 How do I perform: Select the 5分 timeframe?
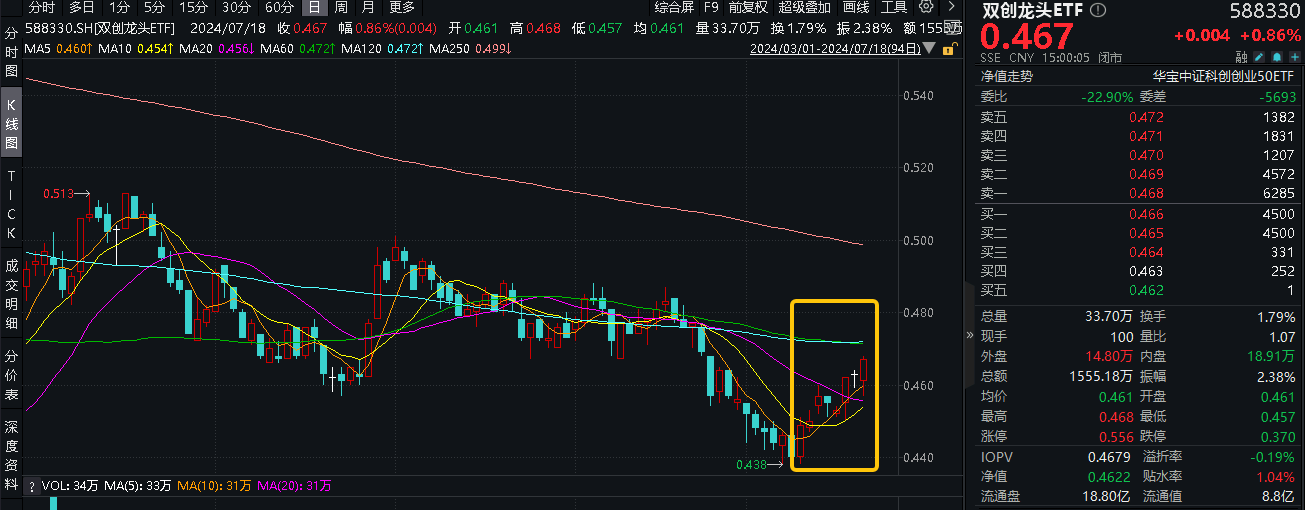click(x=154, y=7)
